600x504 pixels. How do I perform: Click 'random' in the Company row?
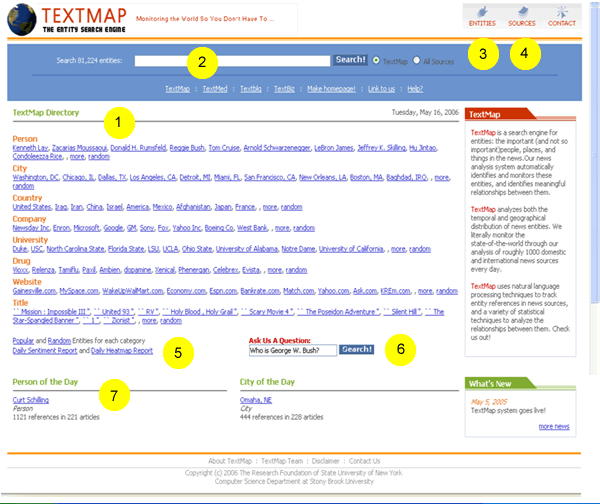click(304, 228)
